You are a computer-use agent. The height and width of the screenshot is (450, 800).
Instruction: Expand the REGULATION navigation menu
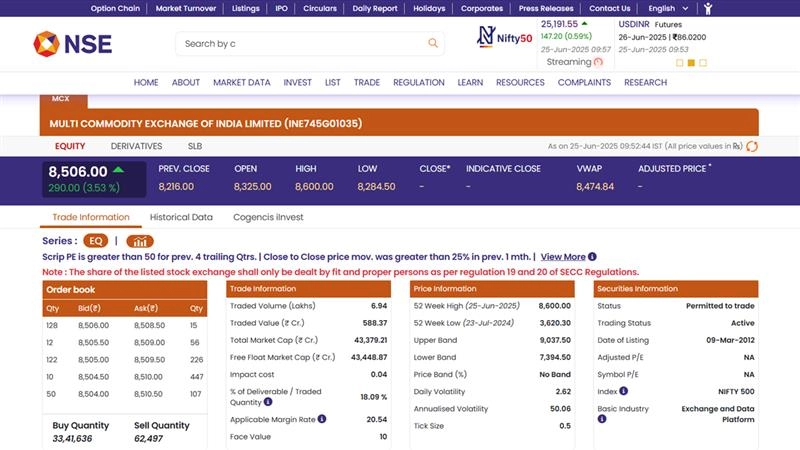[x=419, y=83]
